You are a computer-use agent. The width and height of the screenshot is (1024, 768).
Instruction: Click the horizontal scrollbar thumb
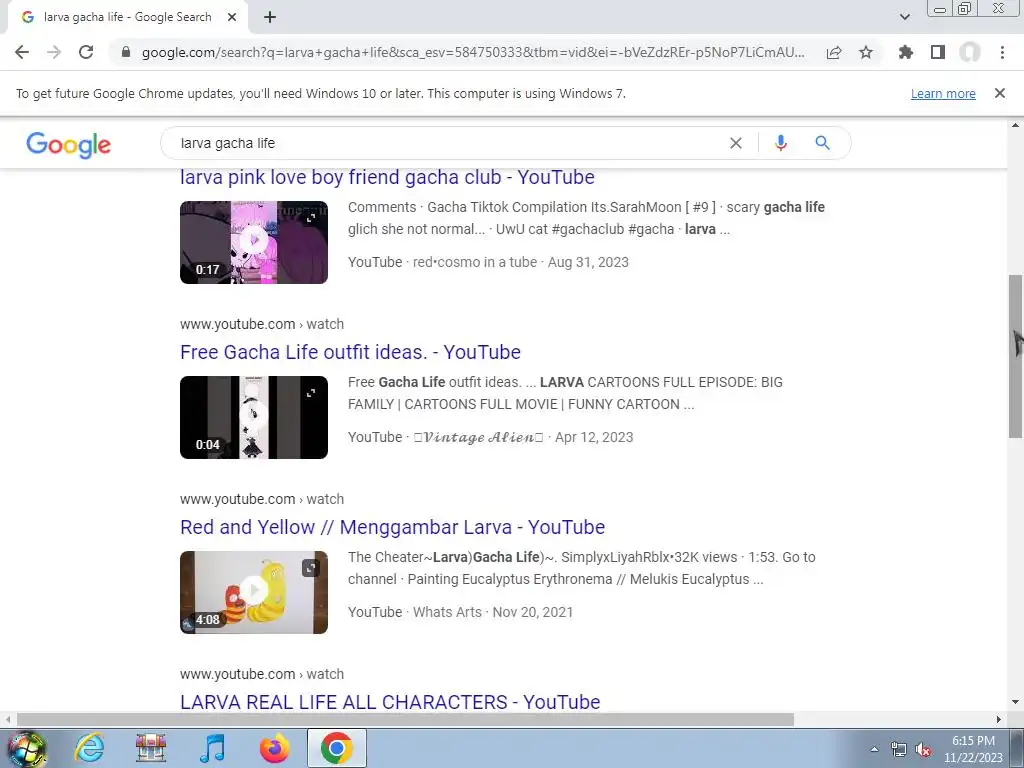click(x=405, y=720)
